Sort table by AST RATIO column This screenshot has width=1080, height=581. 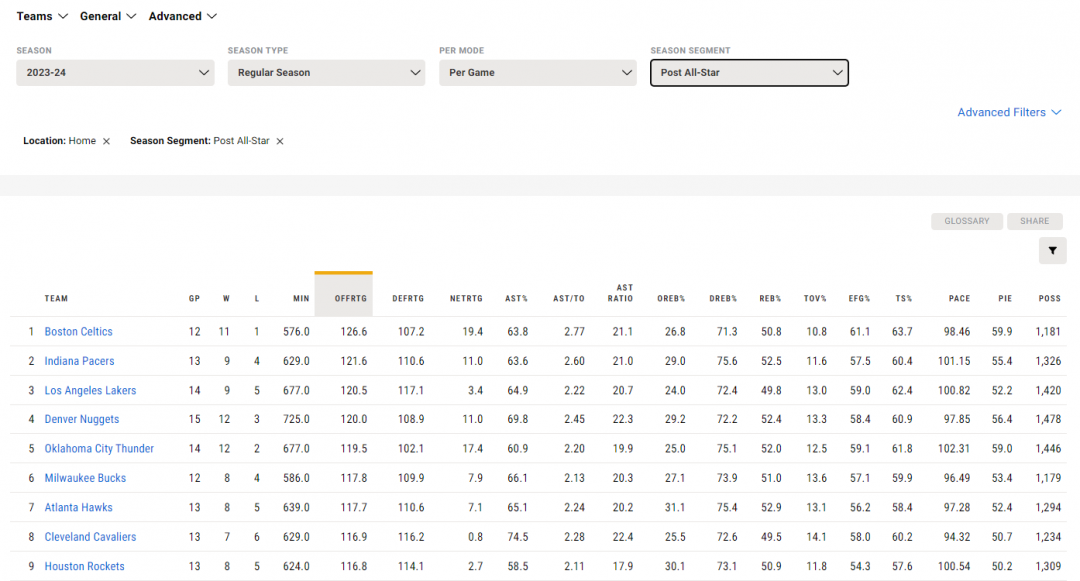621,293
